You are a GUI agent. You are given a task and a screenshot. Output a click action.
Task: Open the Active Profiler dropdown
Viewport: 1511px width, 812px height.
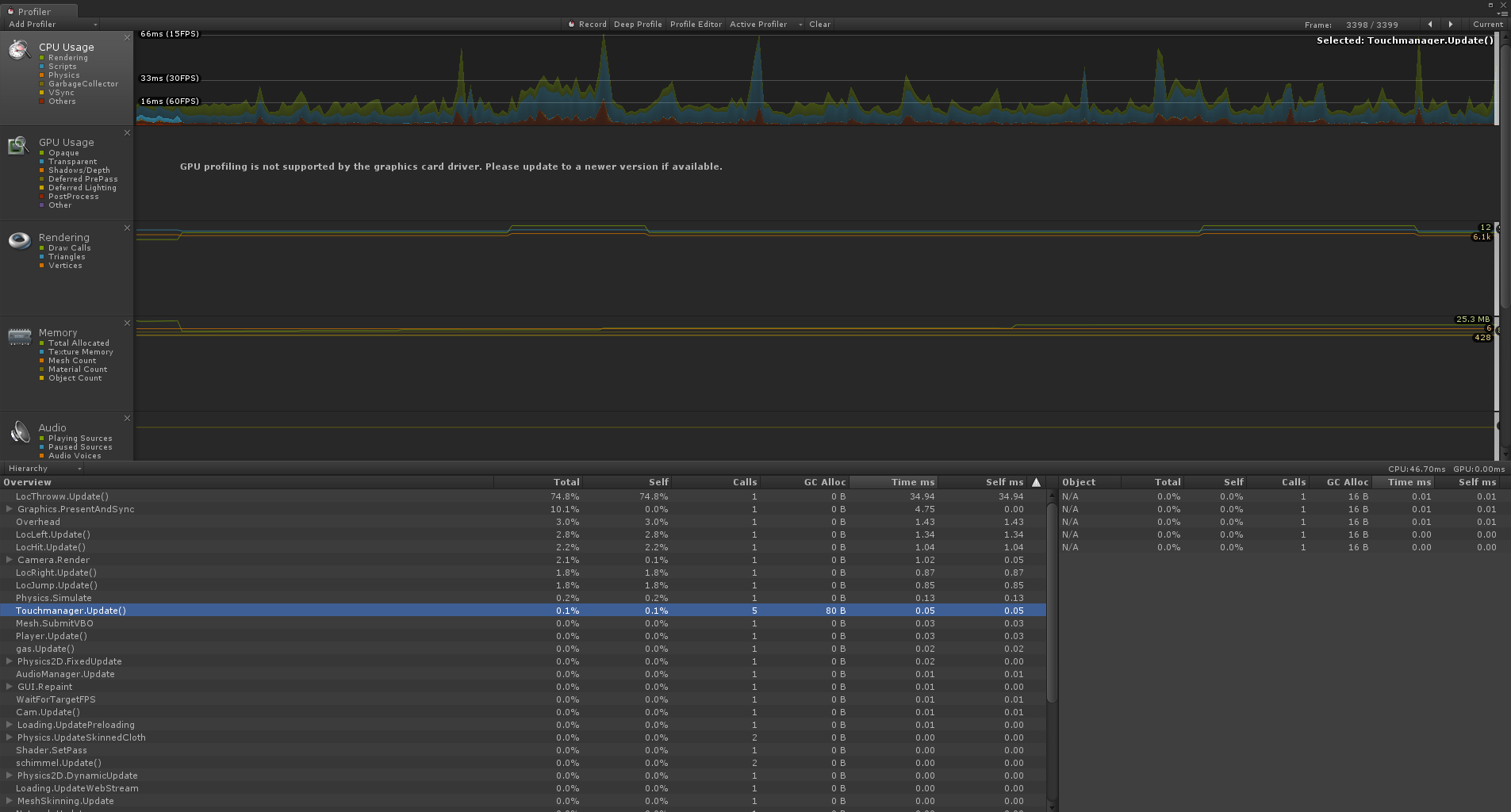point(765,25)
